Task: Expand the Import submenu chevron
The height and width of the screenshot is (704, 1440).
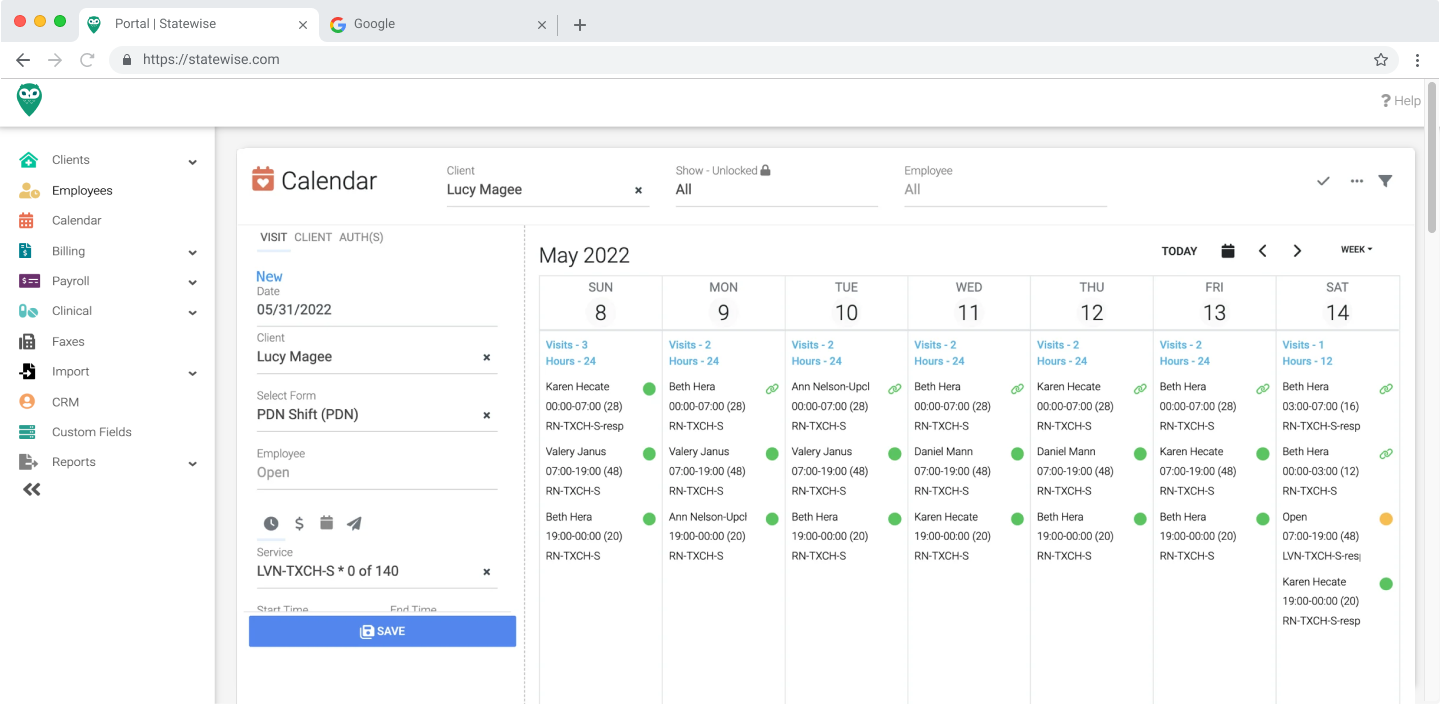Action: [192, 373]
